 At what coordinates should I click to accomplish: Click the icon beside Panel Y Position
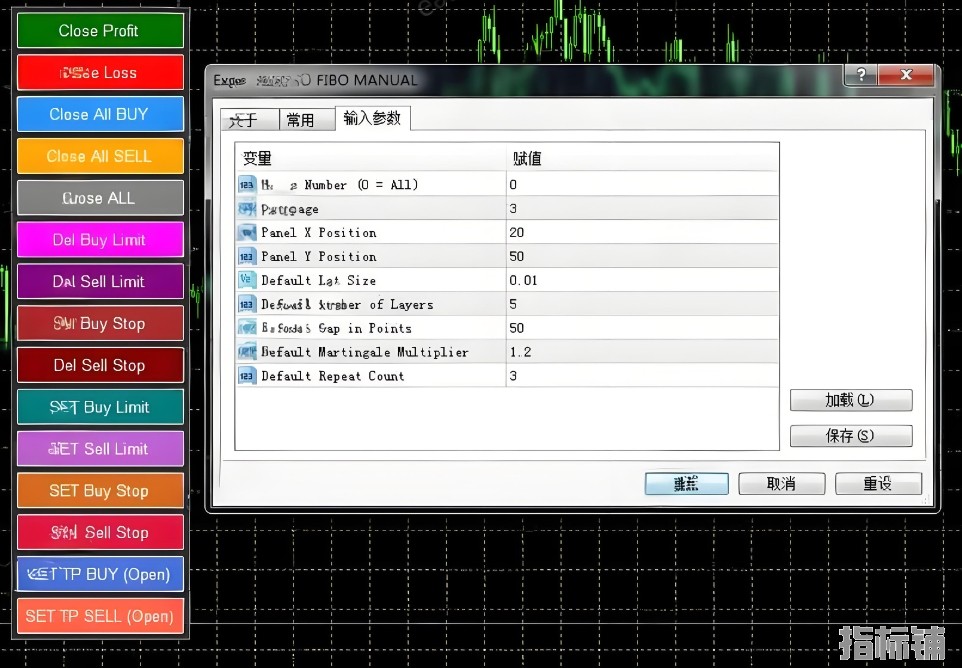pyautogui.click(x=247, y=256)
